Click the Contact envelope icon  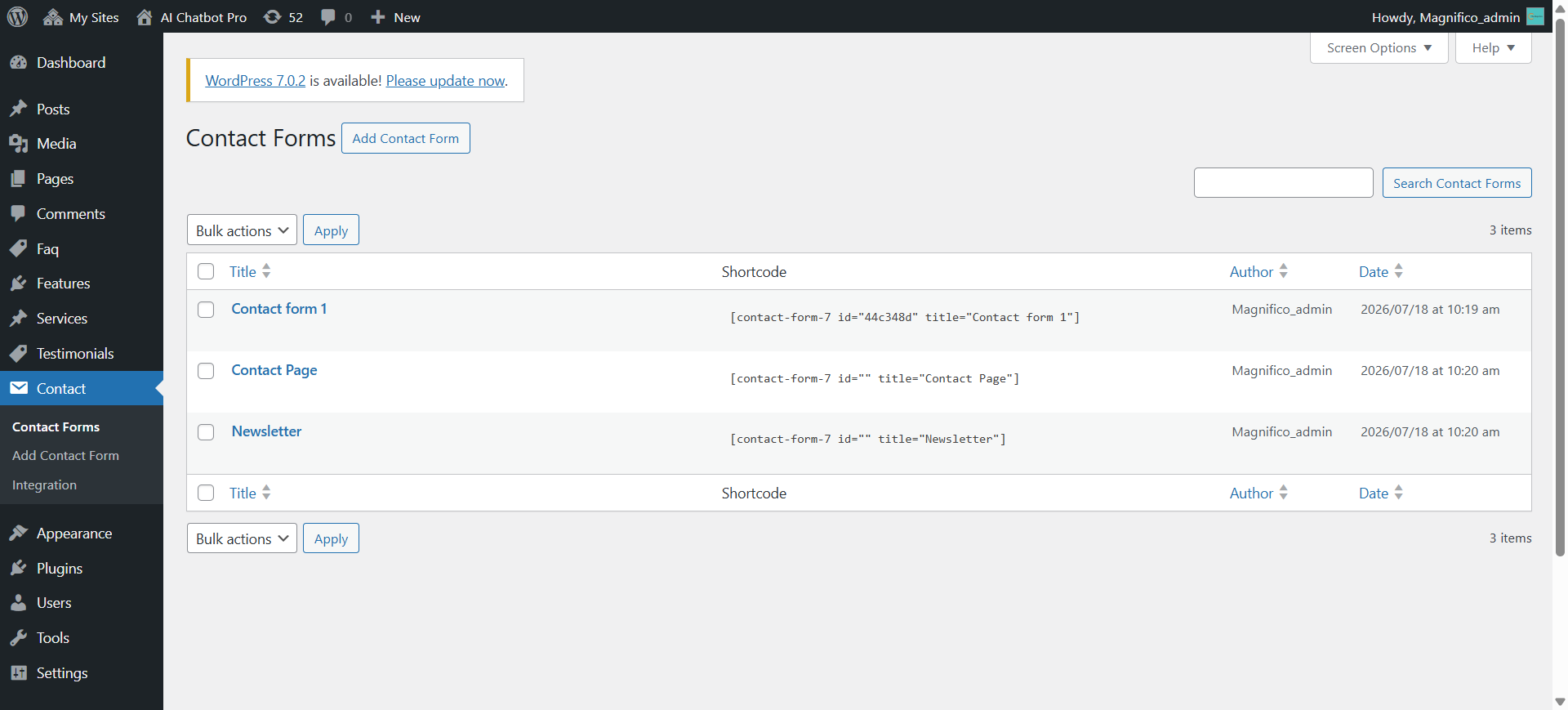[19, 388]
